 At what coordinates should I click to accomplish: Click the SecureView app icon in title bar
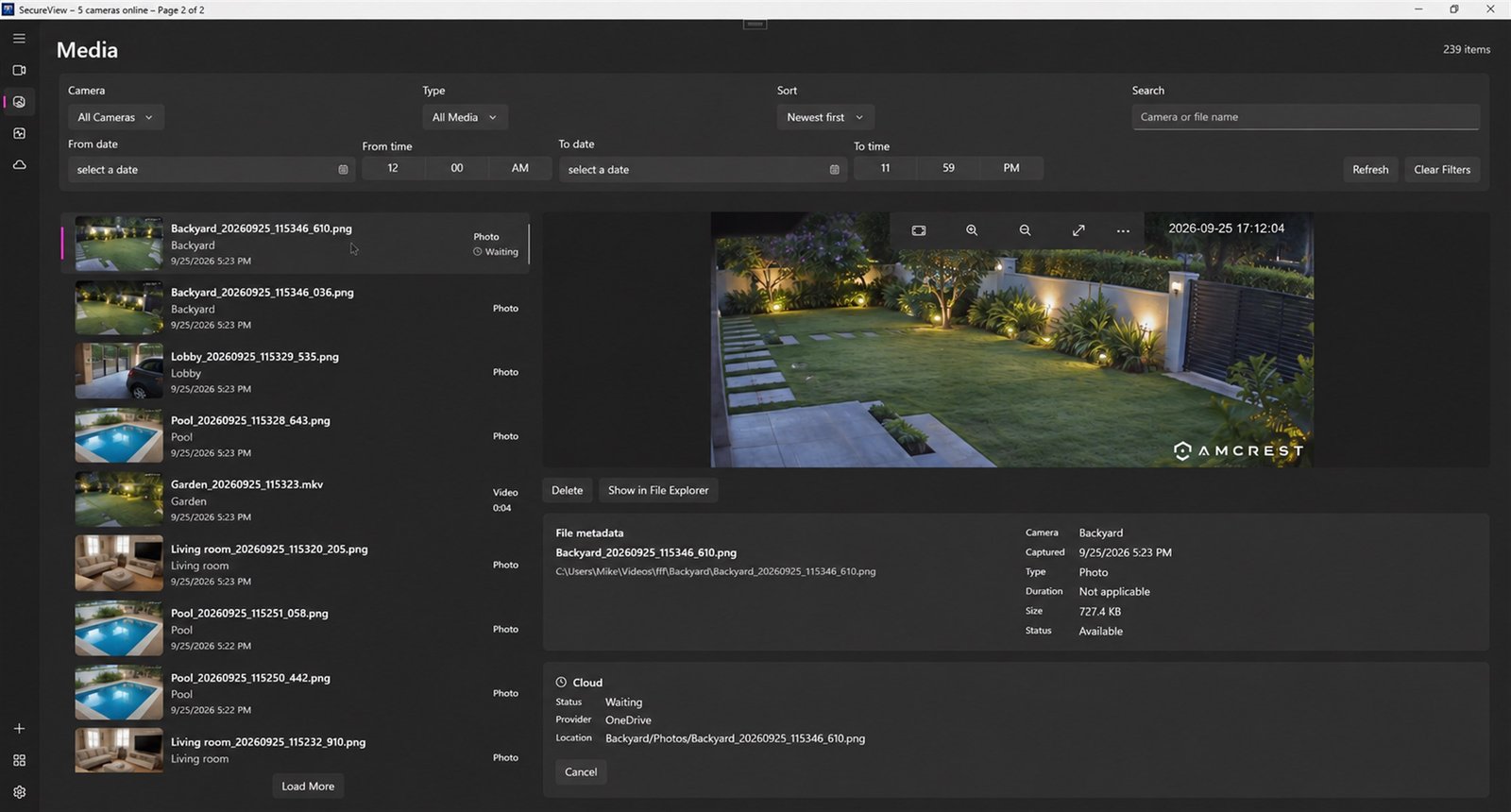pyautogui.click(x=8, y=9)
